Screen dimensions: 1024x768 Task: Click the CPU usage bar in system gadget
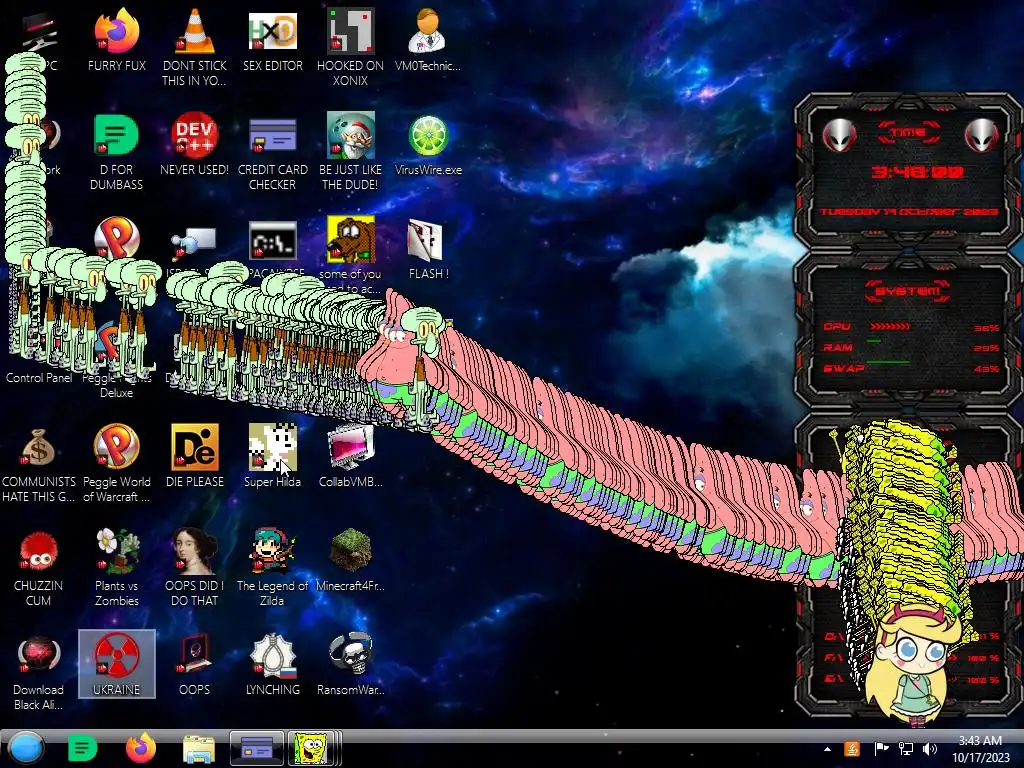[889, 327]
